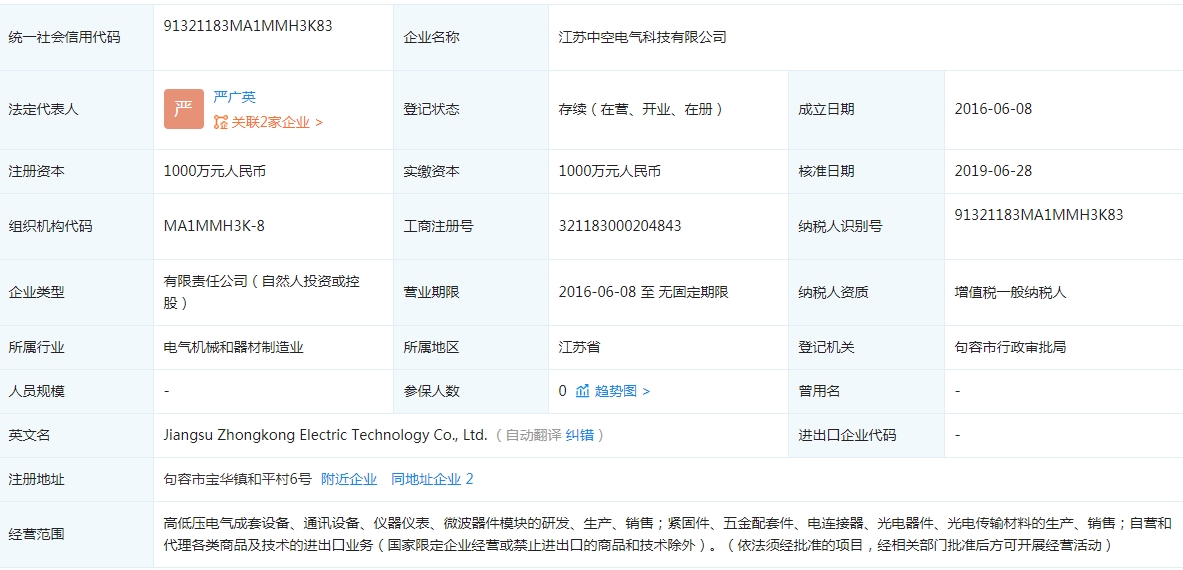Screen dimensions: 1183x570
Task: Click organization code MA1MMH3K-8
Action: point(214,226)
